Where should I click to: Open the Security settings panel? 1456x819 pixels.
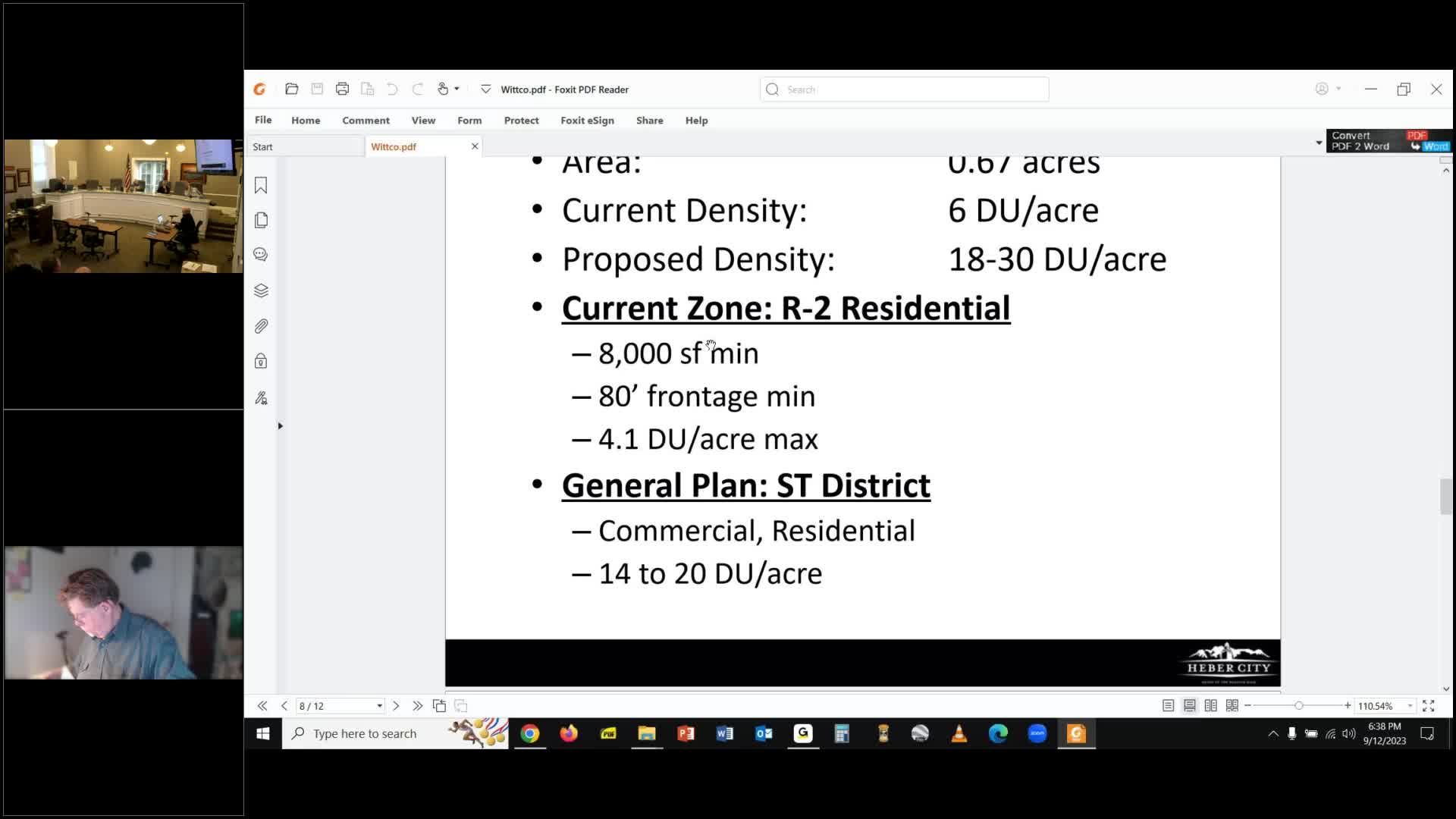pos(261,362)
